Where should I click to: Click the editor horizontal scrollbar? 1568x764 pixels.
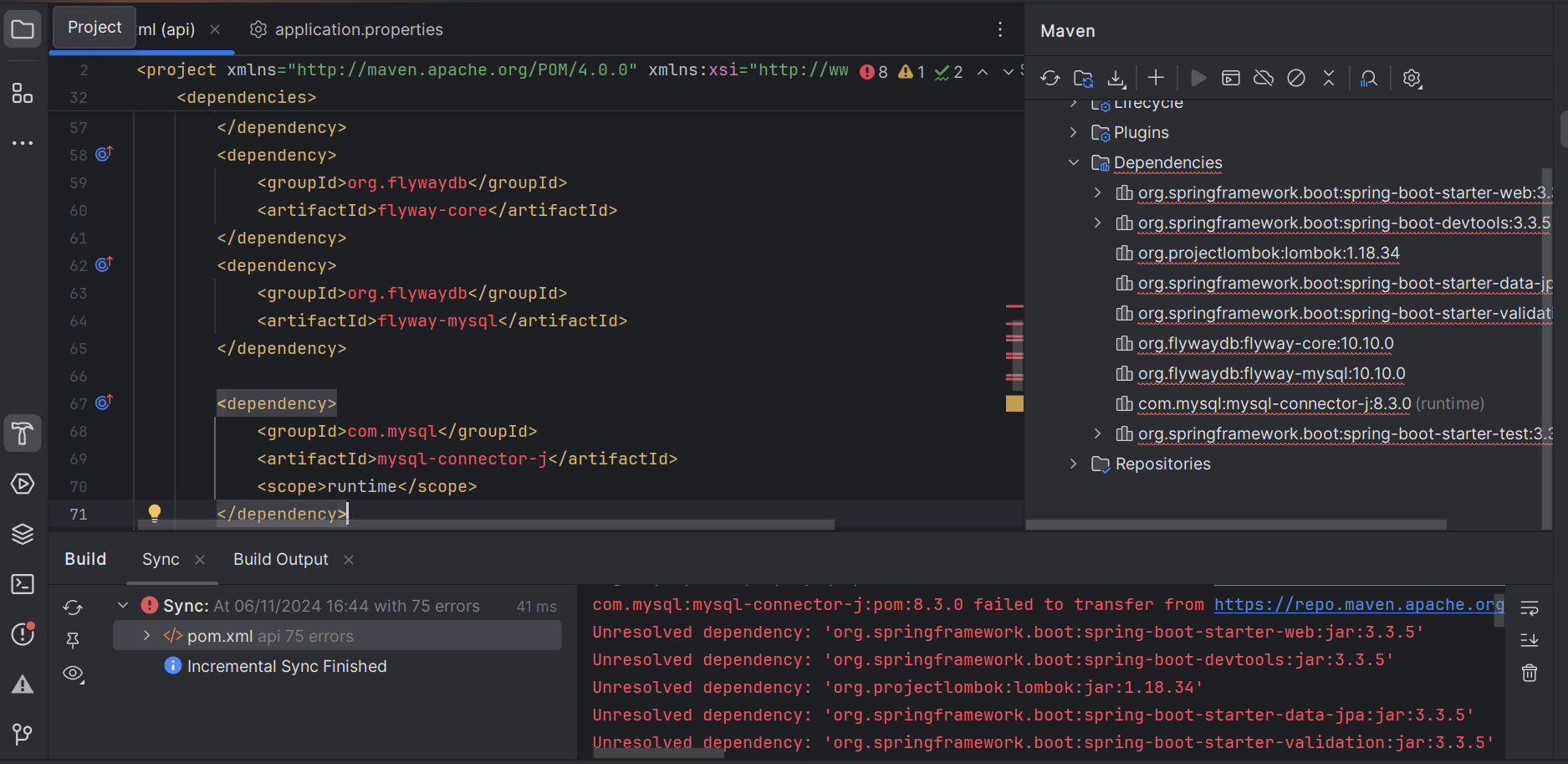pyautogui.click(x=485, y=525)
